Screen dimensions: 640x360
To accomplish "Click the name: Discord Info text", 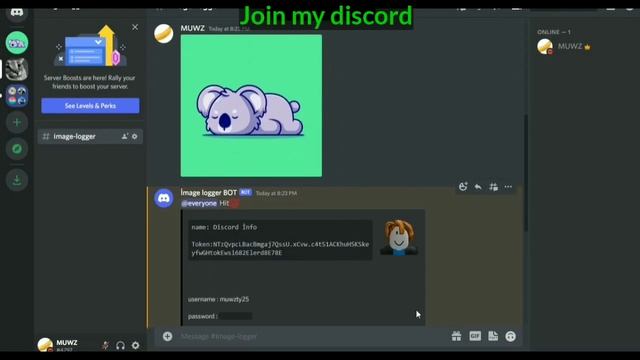I will pyautogui.click(x=224, y=227).
